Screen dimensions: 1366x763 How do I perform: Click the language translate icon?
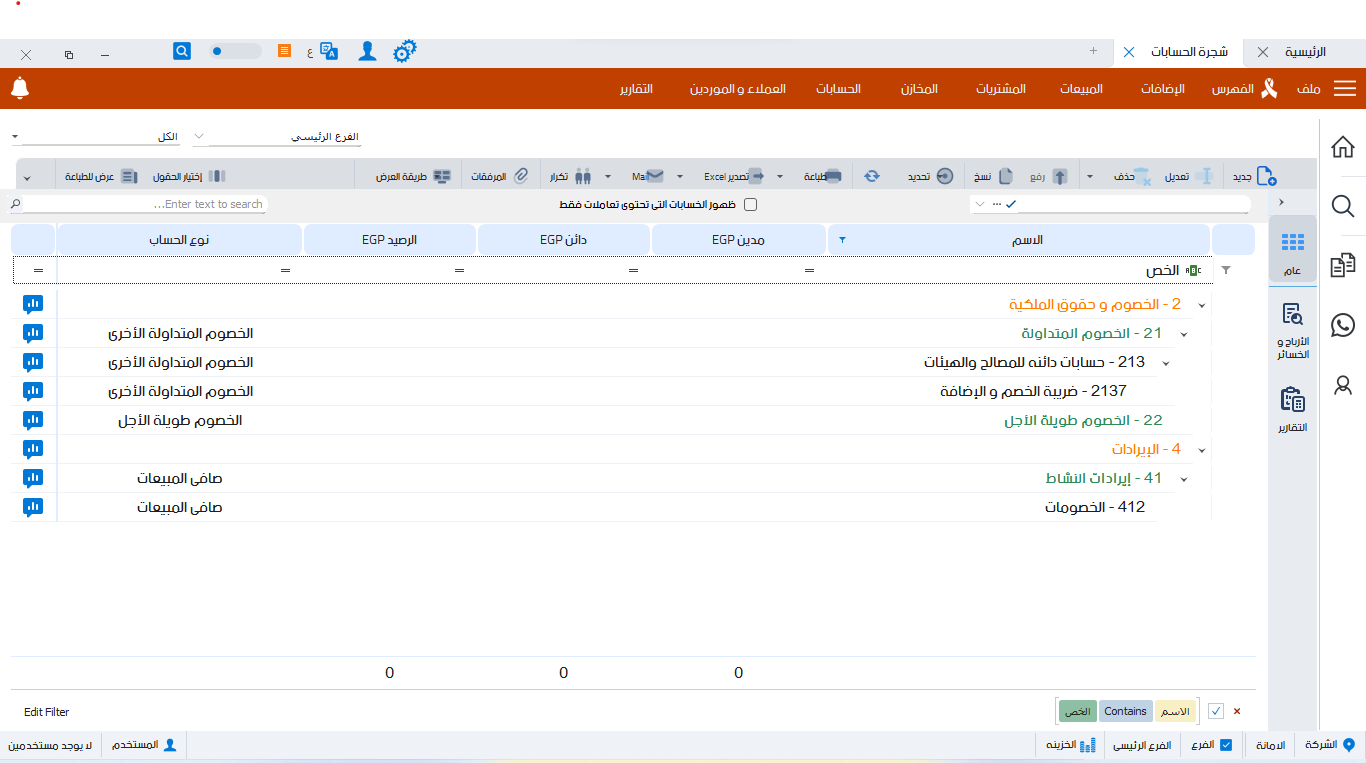(x=329, y=52)
